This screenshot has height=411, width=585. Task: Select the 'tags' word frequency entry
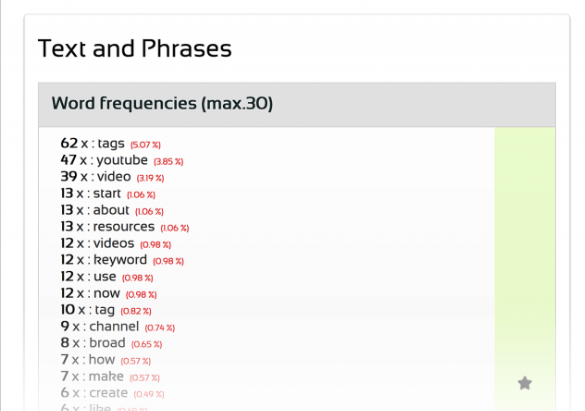(x=110, y=144)
